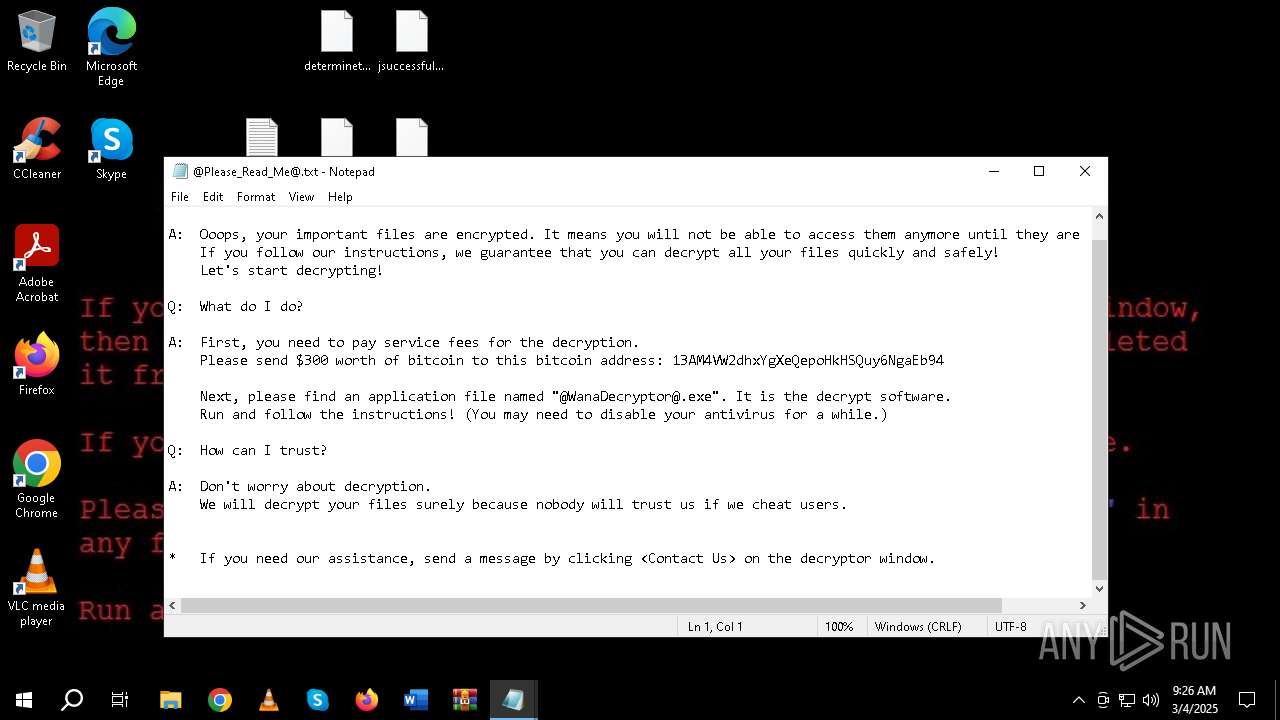Open Skype from the taskbar

coord(318,700)
